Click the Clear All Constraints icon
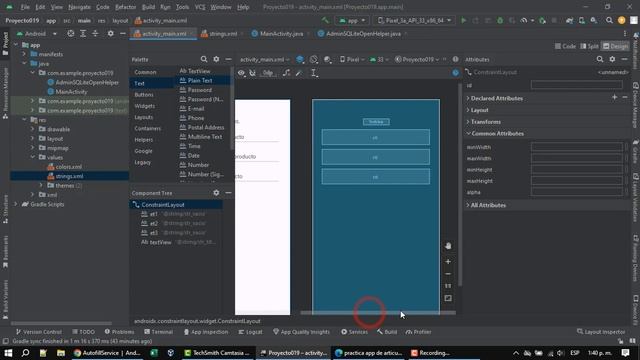 click(x=287, y=73)
